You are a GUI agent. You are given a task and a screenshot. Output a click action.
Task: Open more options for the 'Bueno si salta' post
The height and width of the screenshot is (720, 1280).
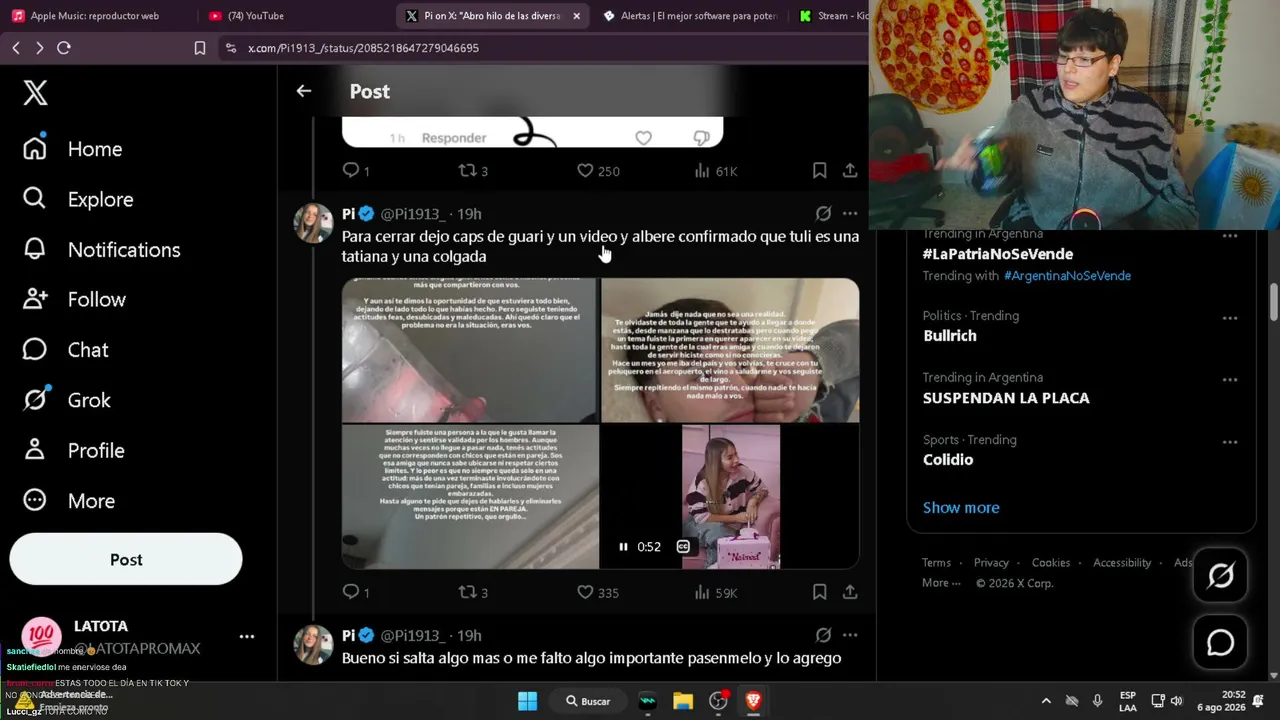point(850,635)
